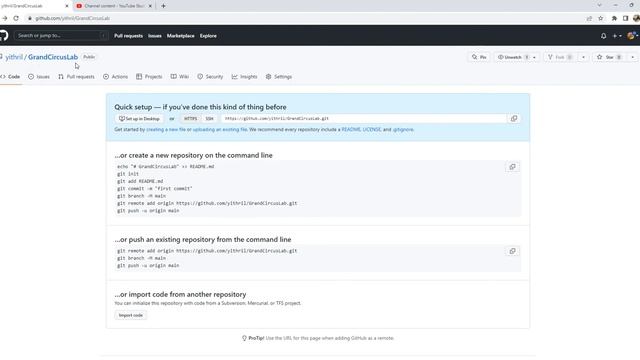
Task: Follow the uploading an existing file link
Action: point(220,129)
